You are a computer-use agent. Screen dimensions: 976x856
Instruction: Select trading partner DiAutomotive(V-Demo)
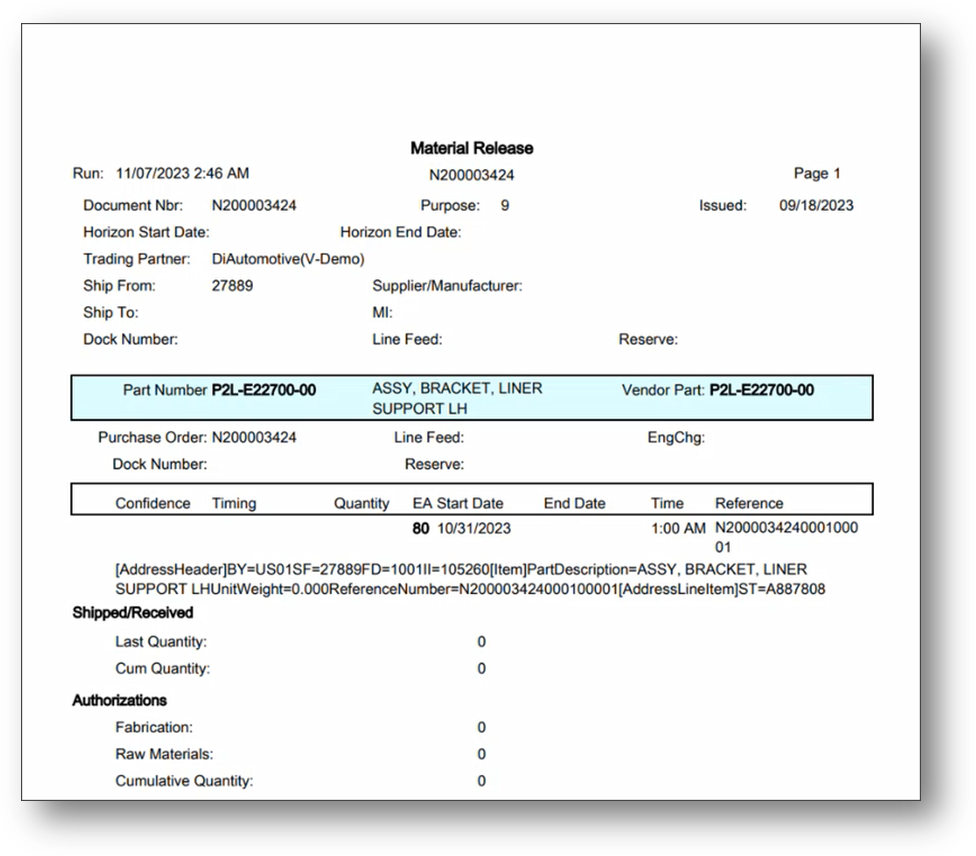(x=288, y=259)
